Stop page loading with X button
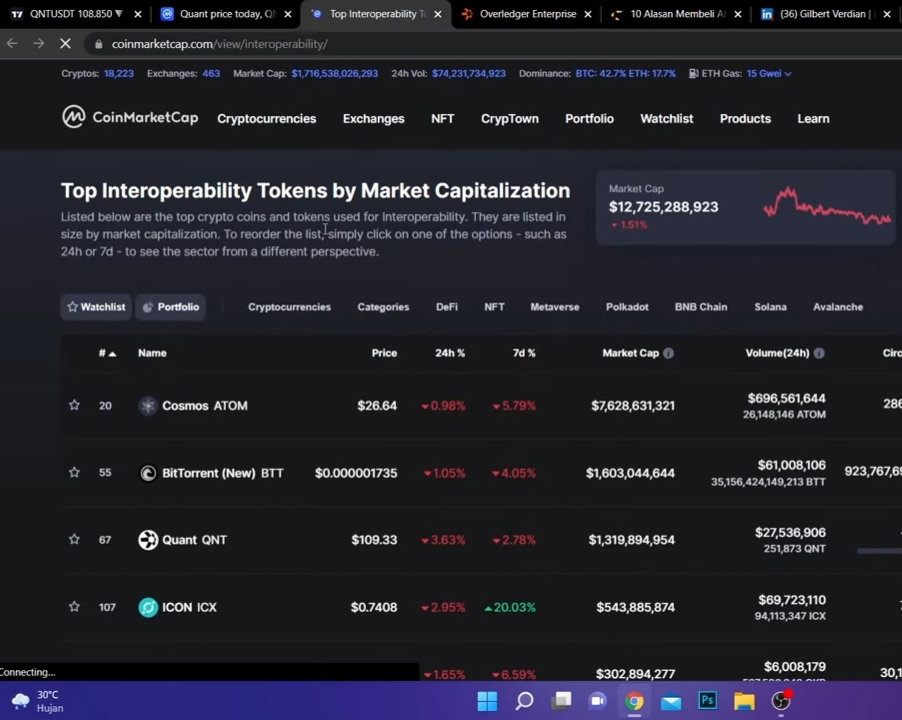 click(65, 44)
